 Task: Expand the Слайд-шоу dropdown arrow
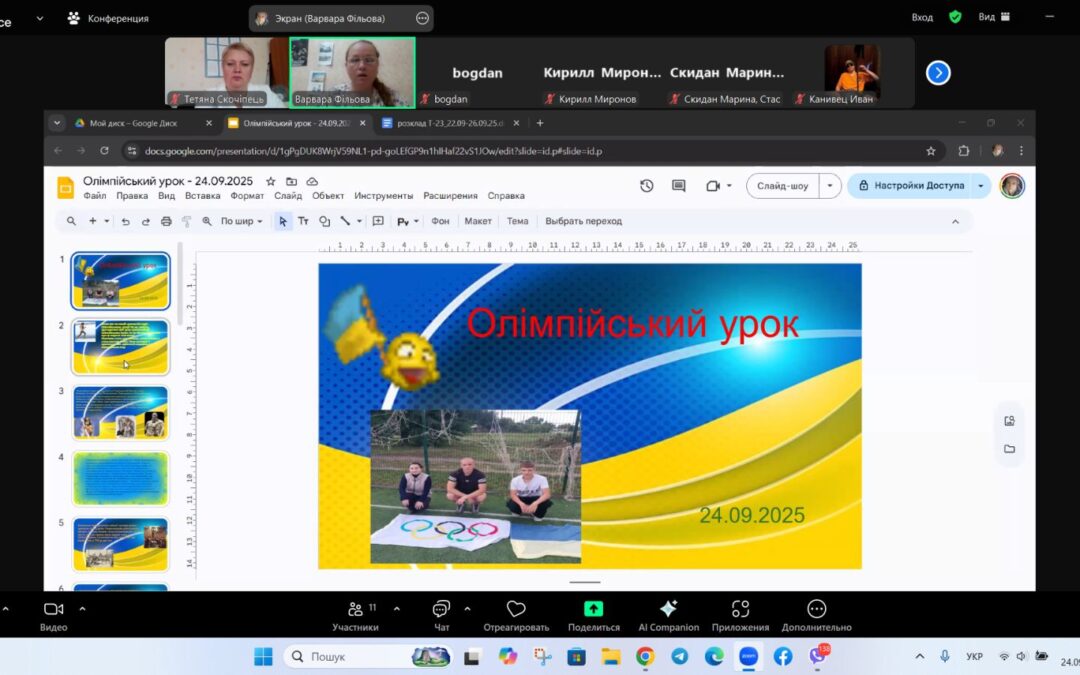pos(830,186)
